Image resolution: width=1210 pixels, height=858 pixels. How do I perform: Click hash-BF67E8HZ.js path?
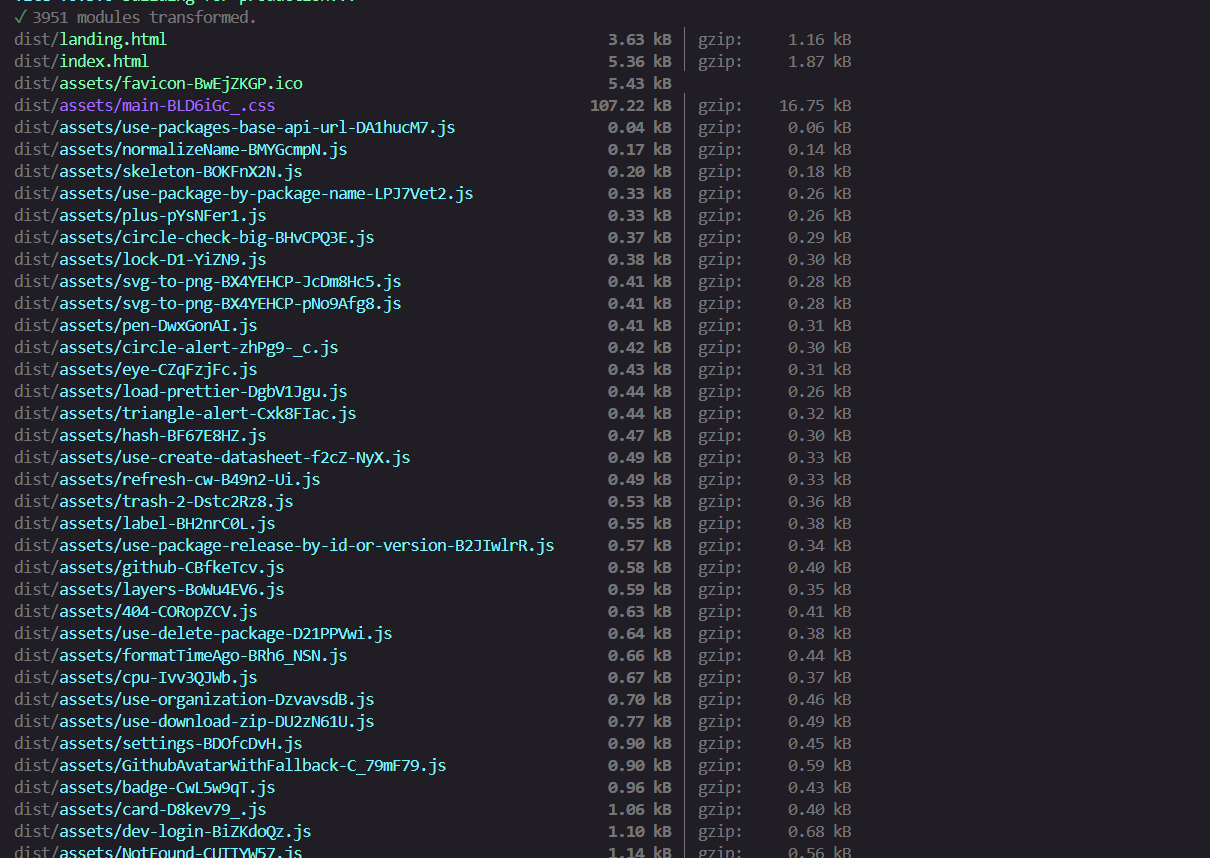tap(140, 435)
